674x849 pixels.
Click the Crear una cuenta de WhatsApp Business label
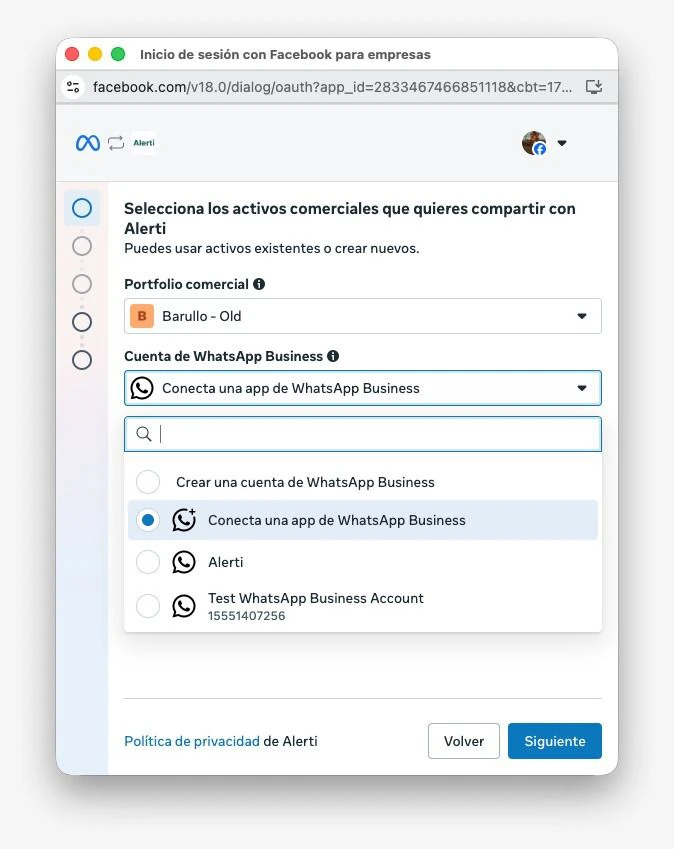click(305, 482)
